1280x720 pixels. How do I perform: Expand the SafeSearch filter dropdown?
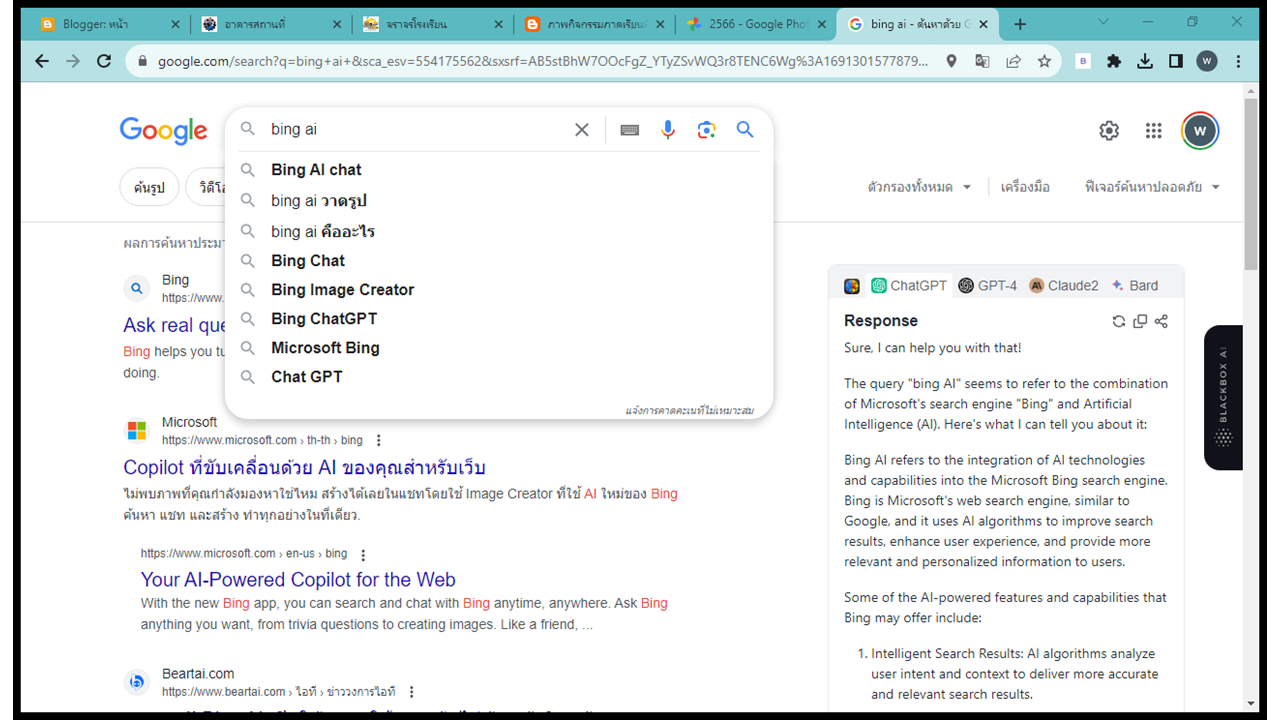tap(1152, 187)
